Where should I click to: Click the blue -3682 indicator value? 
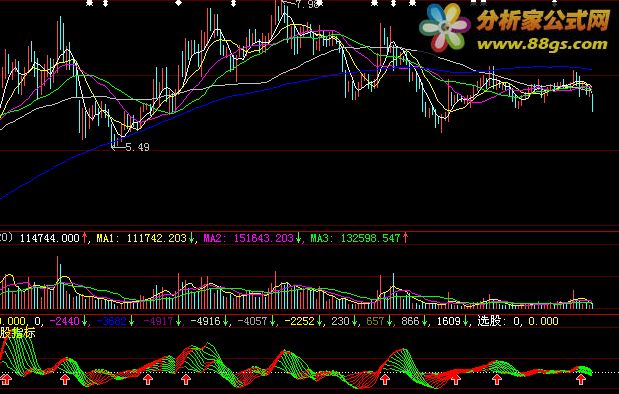pyautogui.click(x=111, y=321)
